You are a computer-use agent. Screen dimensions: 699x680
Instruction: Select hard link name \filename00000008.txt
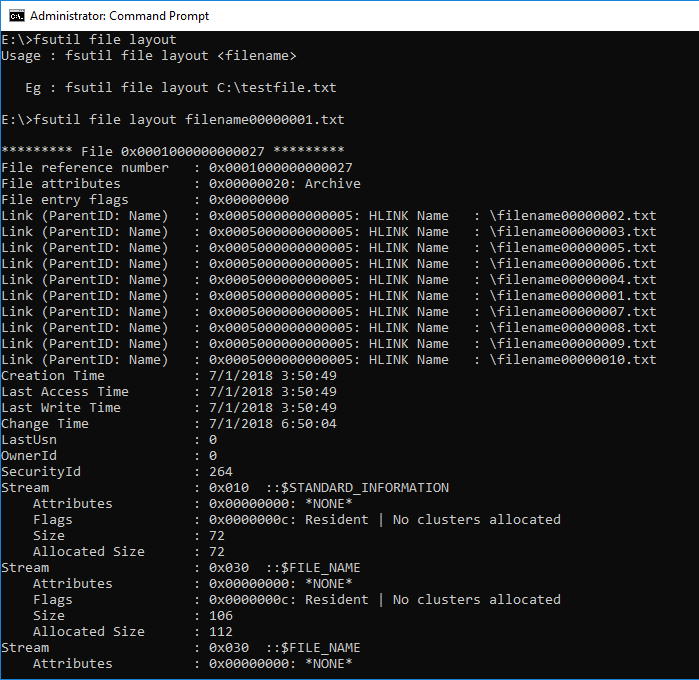[573, 328]
